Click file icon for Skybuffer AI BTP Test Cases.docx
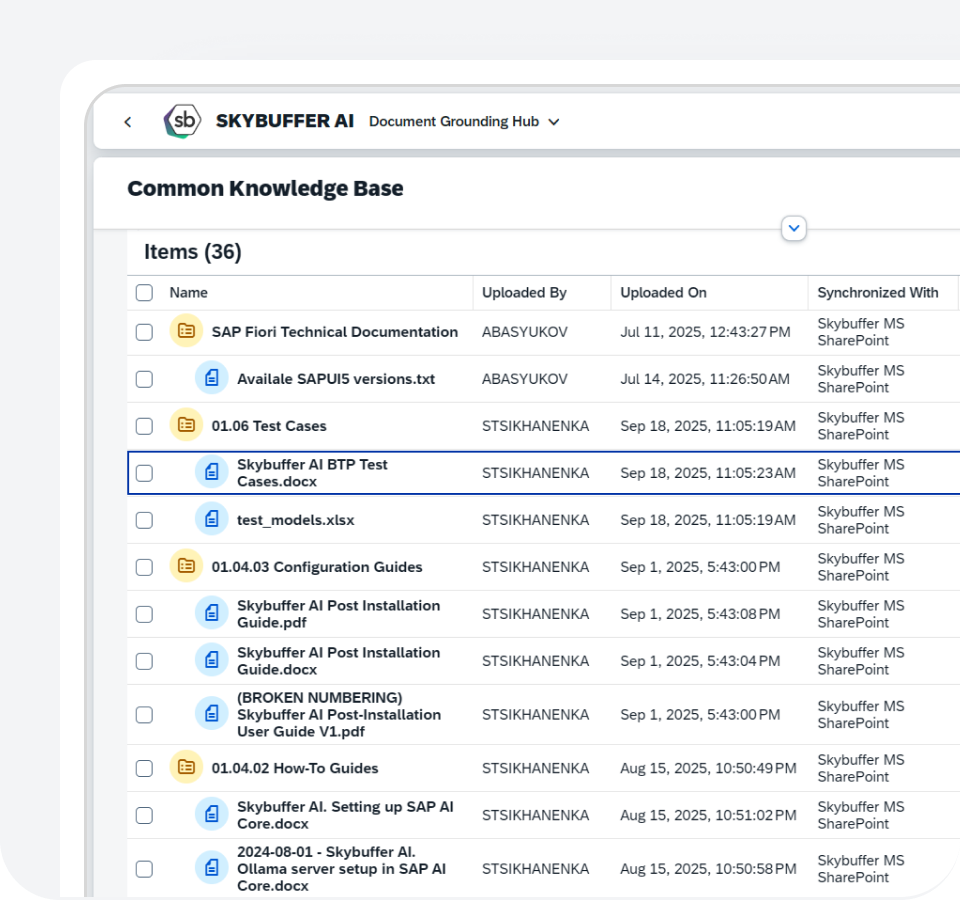The height and width of the screenshot is (900, 960). [211, 473]
